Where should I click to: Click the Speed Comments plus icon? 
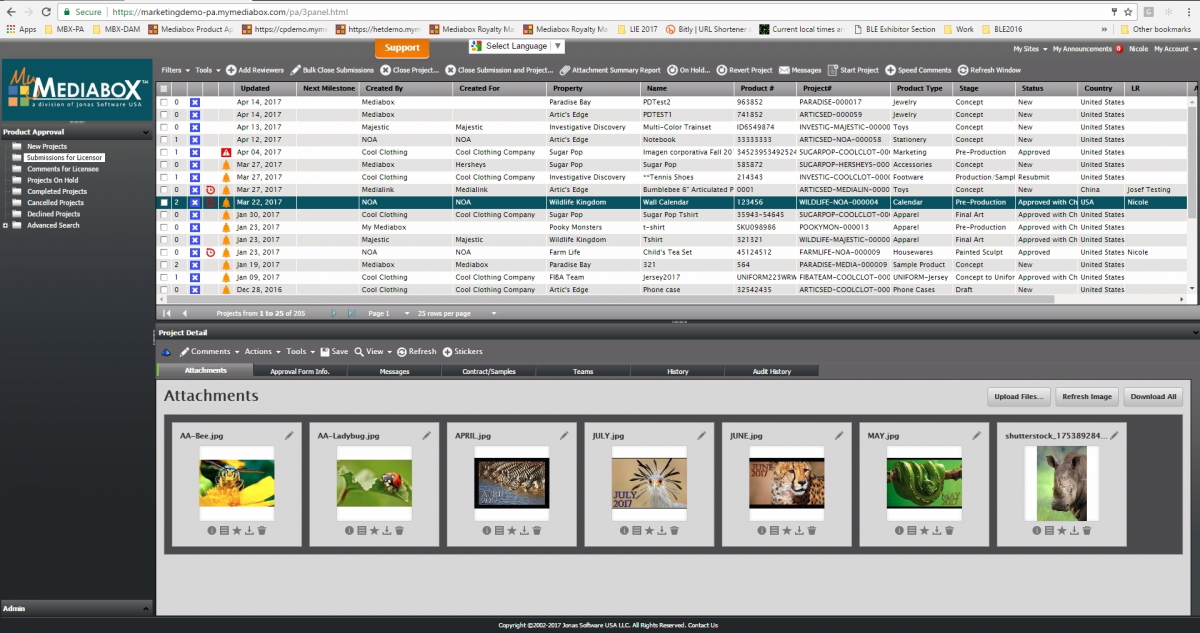click(x=891, y=71)
